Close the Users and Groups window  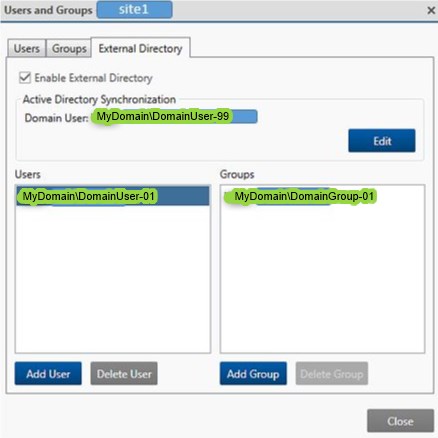click(431, 10)
